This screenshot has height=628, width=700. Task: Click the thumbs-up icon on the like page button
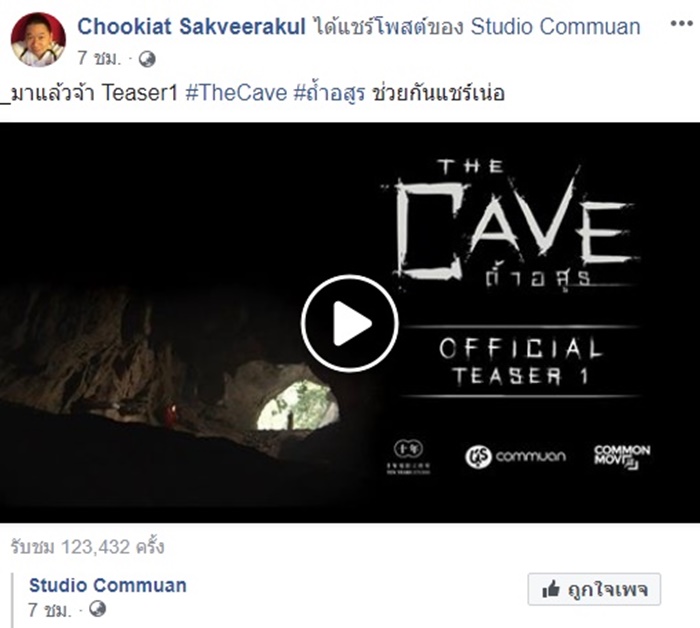[x=551, y=590]
